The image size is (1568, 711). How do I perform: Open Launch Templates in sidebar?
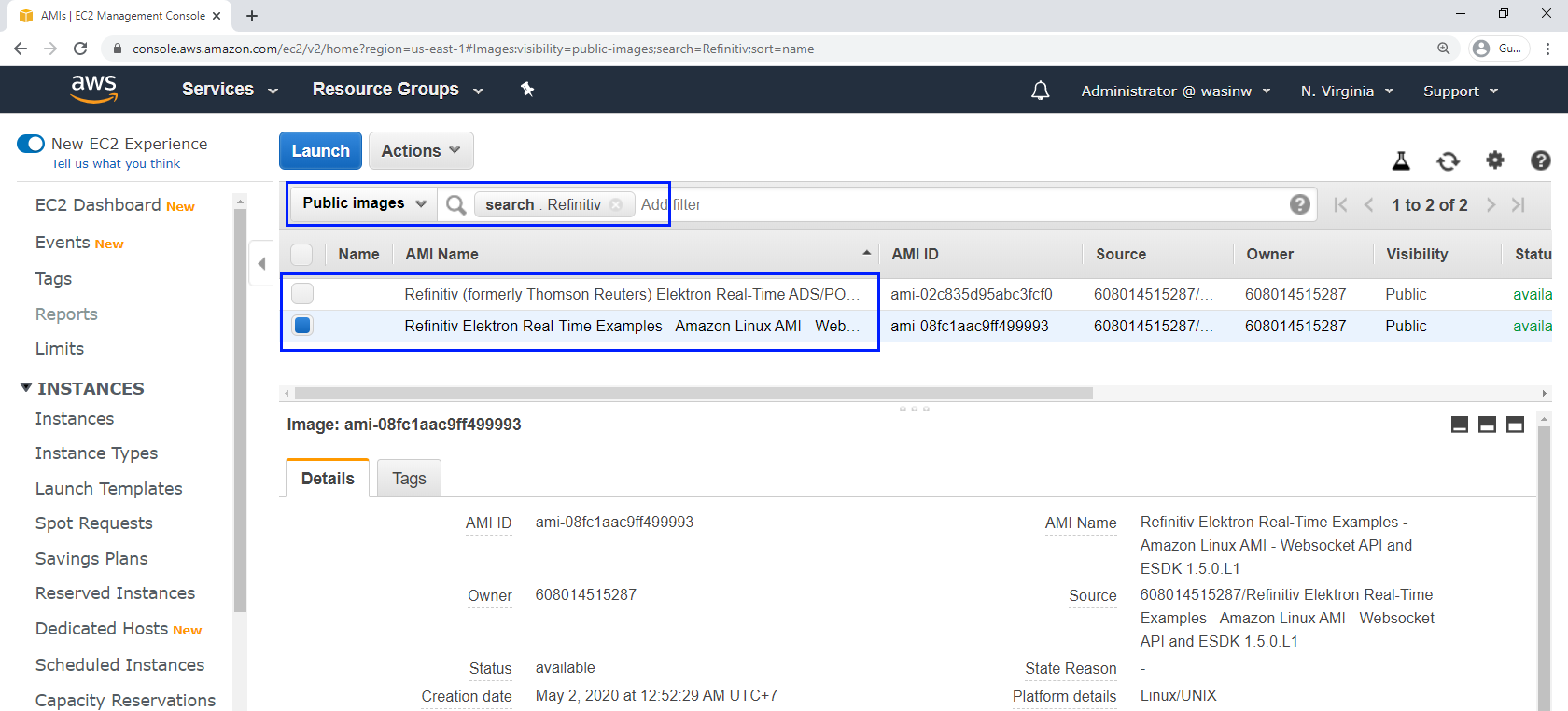pos(109,489)
